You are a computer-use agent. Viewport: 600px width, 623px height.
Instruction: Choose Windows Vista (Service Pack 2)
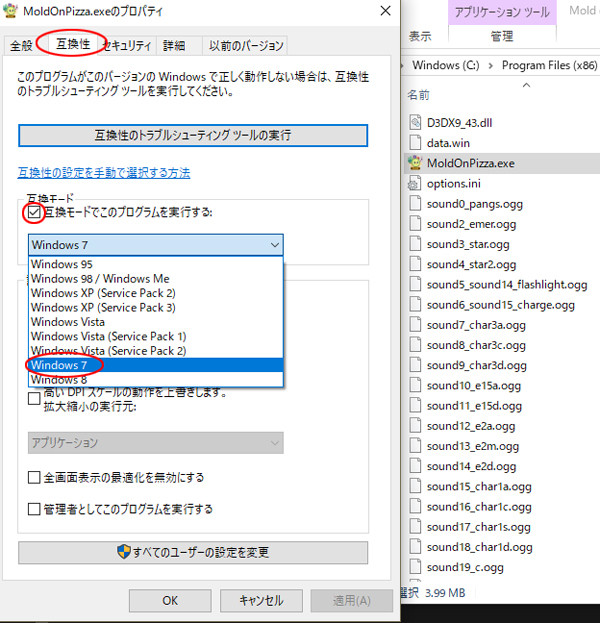tap(155, 351)
